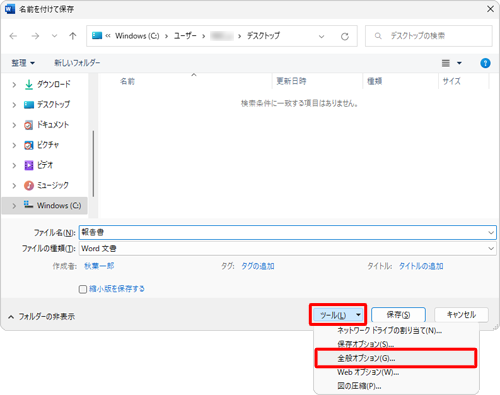Click タイトルの追加 to add a title
This screenshot has height=395, width=500.
pos(421,266)
